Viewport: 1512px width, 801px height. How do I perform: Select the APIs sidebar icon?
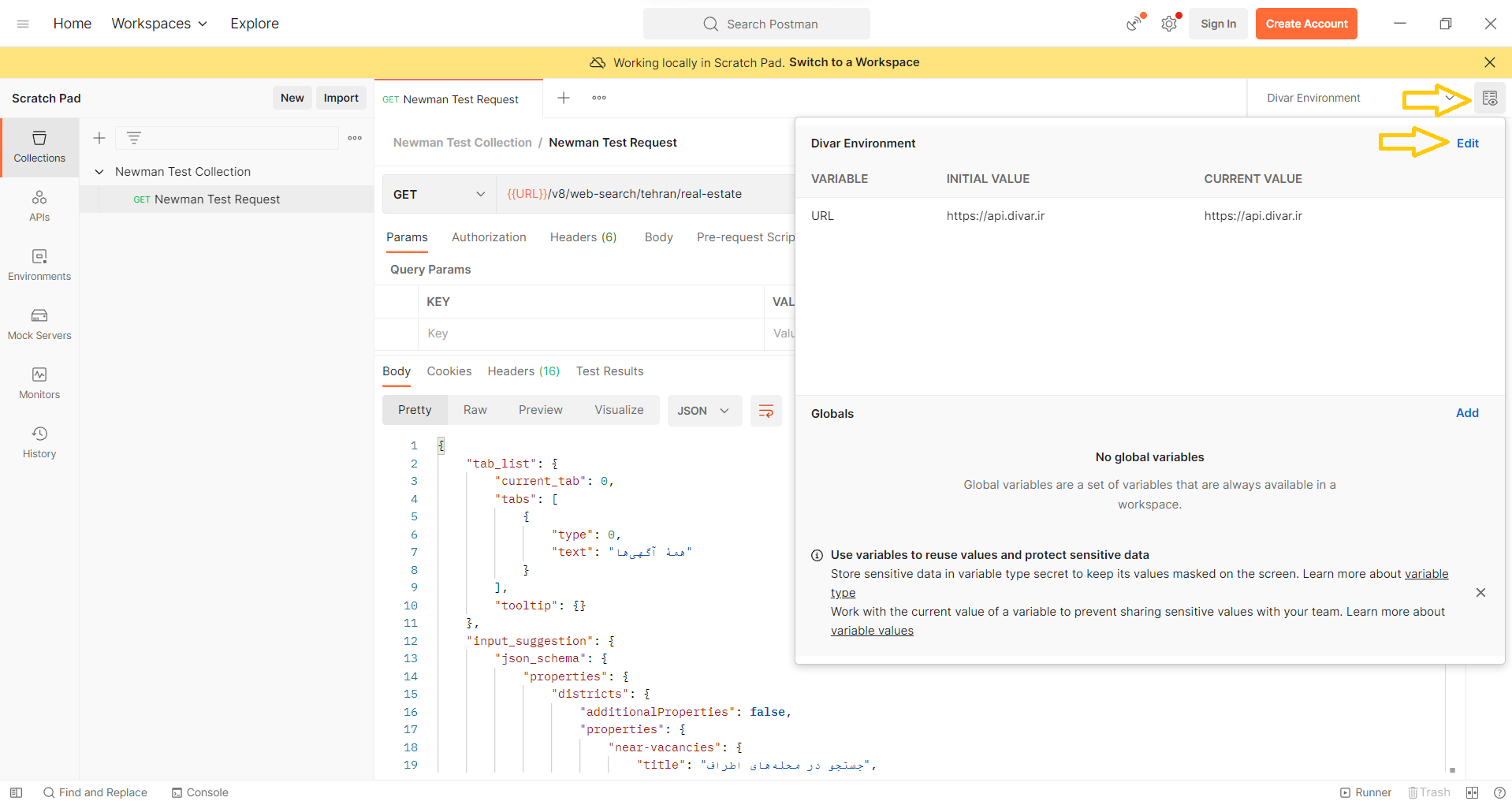coord(39,205)
